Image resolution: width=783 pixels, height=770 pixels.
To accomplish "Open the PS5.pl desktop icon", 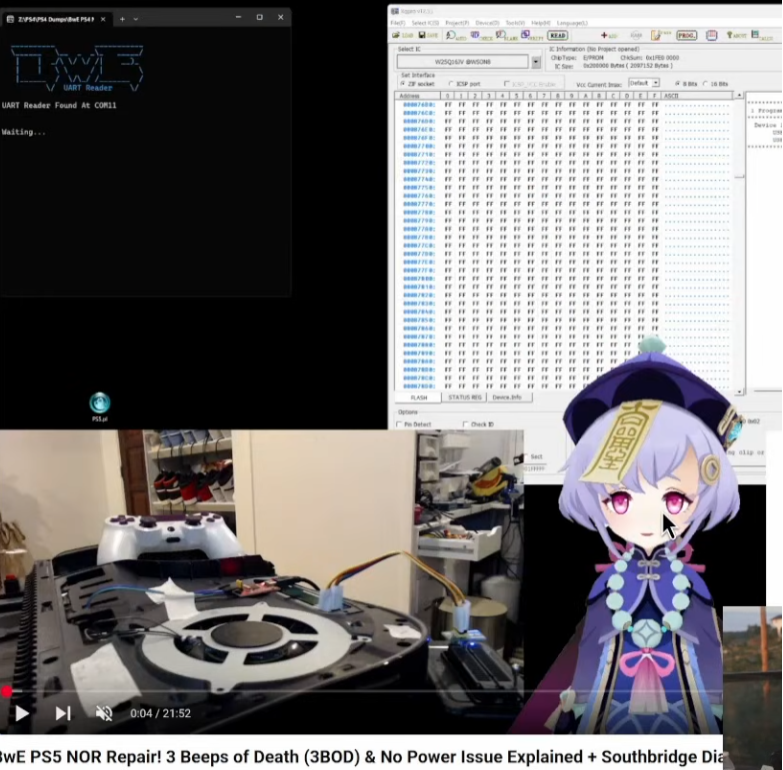I will coord(100,407).
